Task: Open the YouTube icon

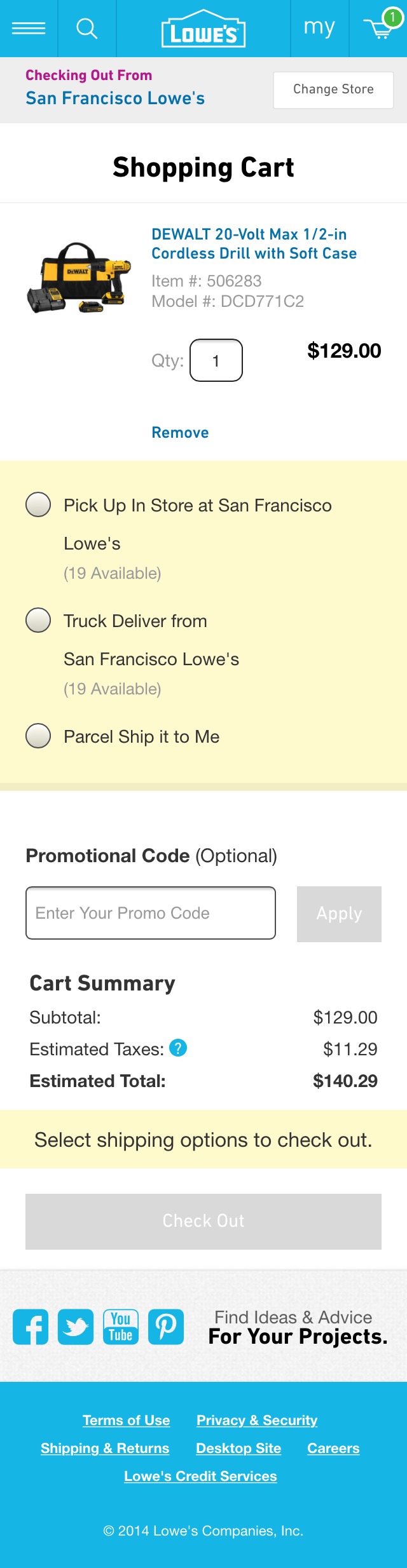Action: 121,1327
